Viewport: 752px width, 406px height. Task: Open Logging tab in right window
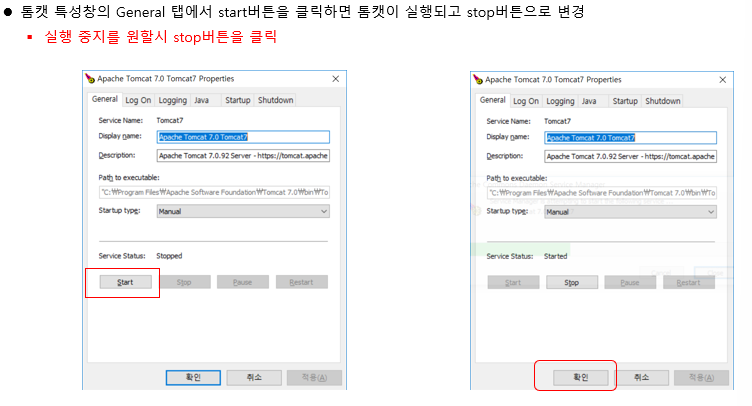click(560, 101)
